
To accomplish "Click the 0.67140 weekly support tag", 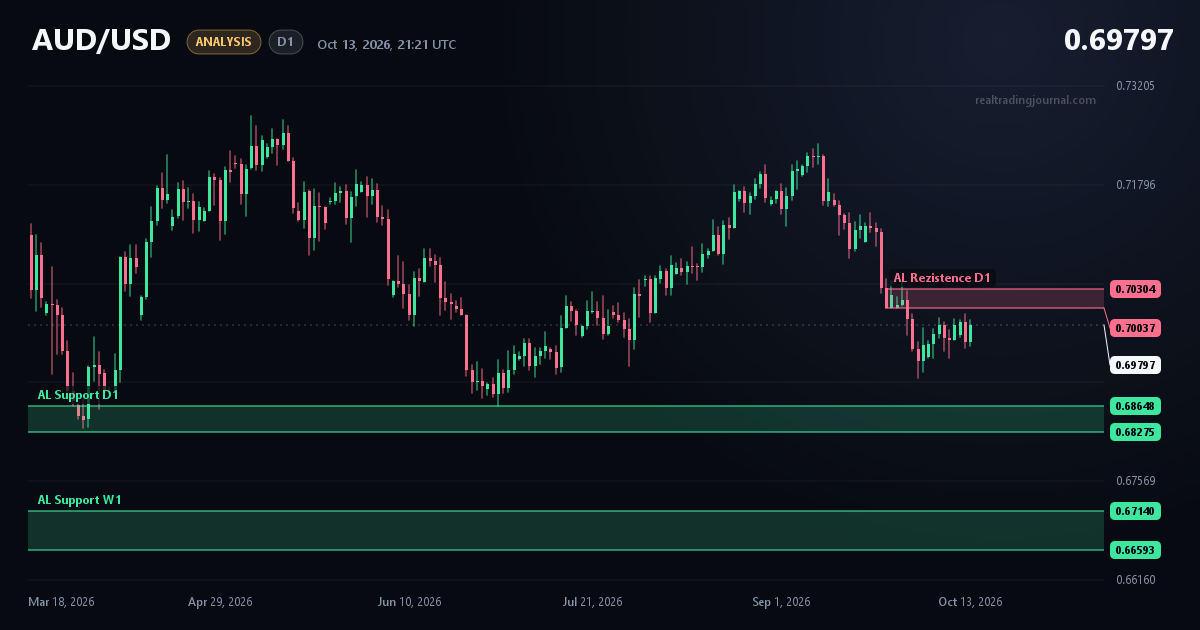I will pyautogui.click(x=1136, y=511).
